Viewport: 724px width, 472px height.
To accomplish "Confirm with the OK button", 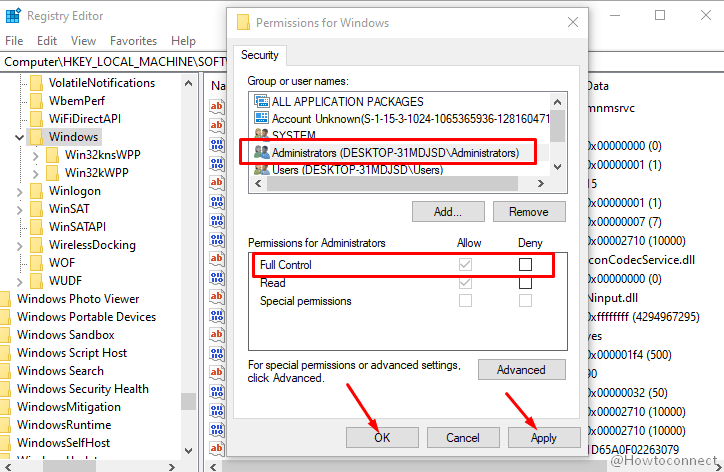I will (x=382, y=437).
